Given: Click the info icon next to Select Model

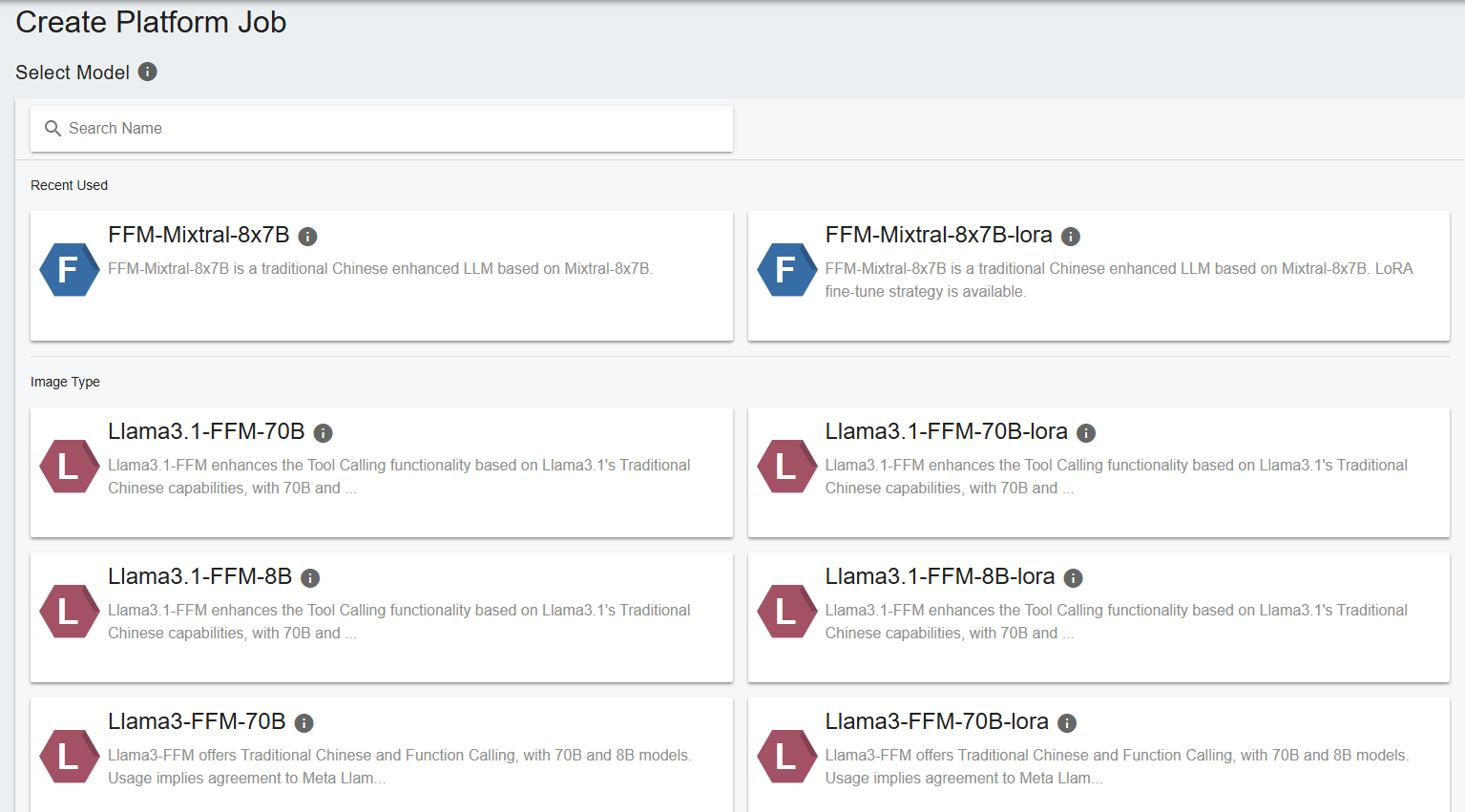Looking at the screenshot, I should [148, 72].
